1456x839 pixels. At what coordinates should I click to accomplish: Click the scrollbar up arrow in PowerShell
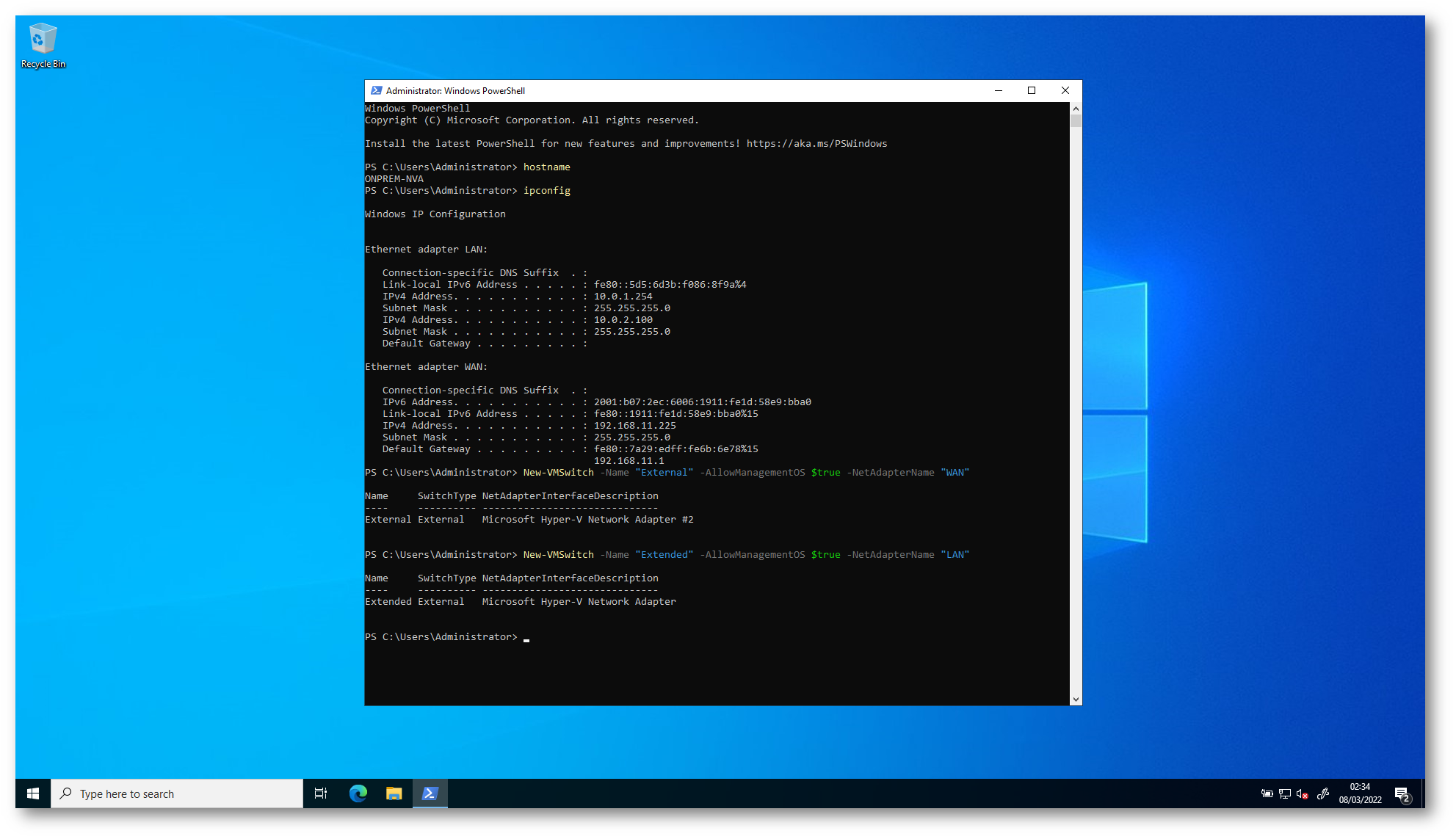tap(1076, 108)
